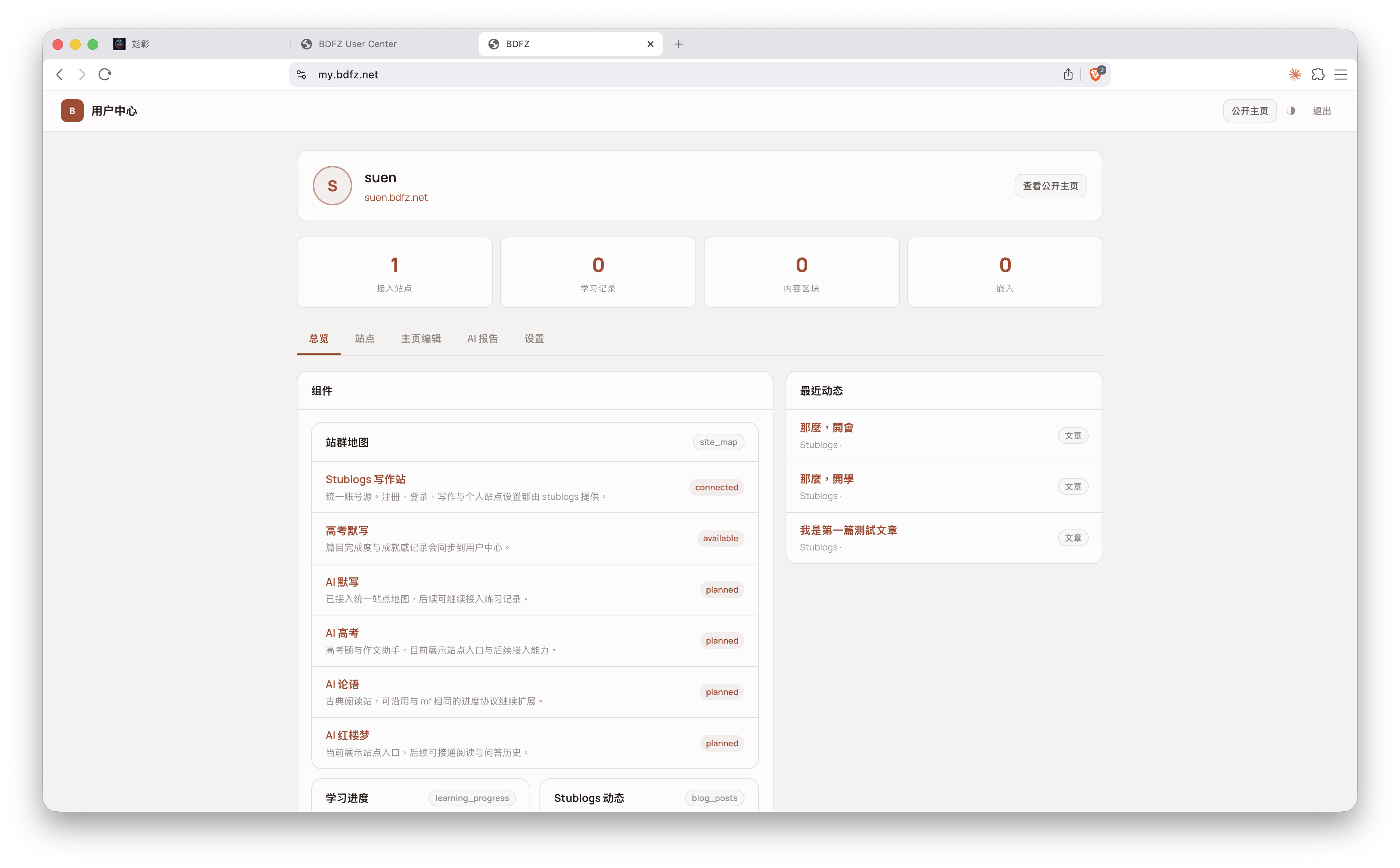The height and width of the screenshot is (868, 1400).
Task: Open the site settings icon in address bar
Action: (301, 75)
